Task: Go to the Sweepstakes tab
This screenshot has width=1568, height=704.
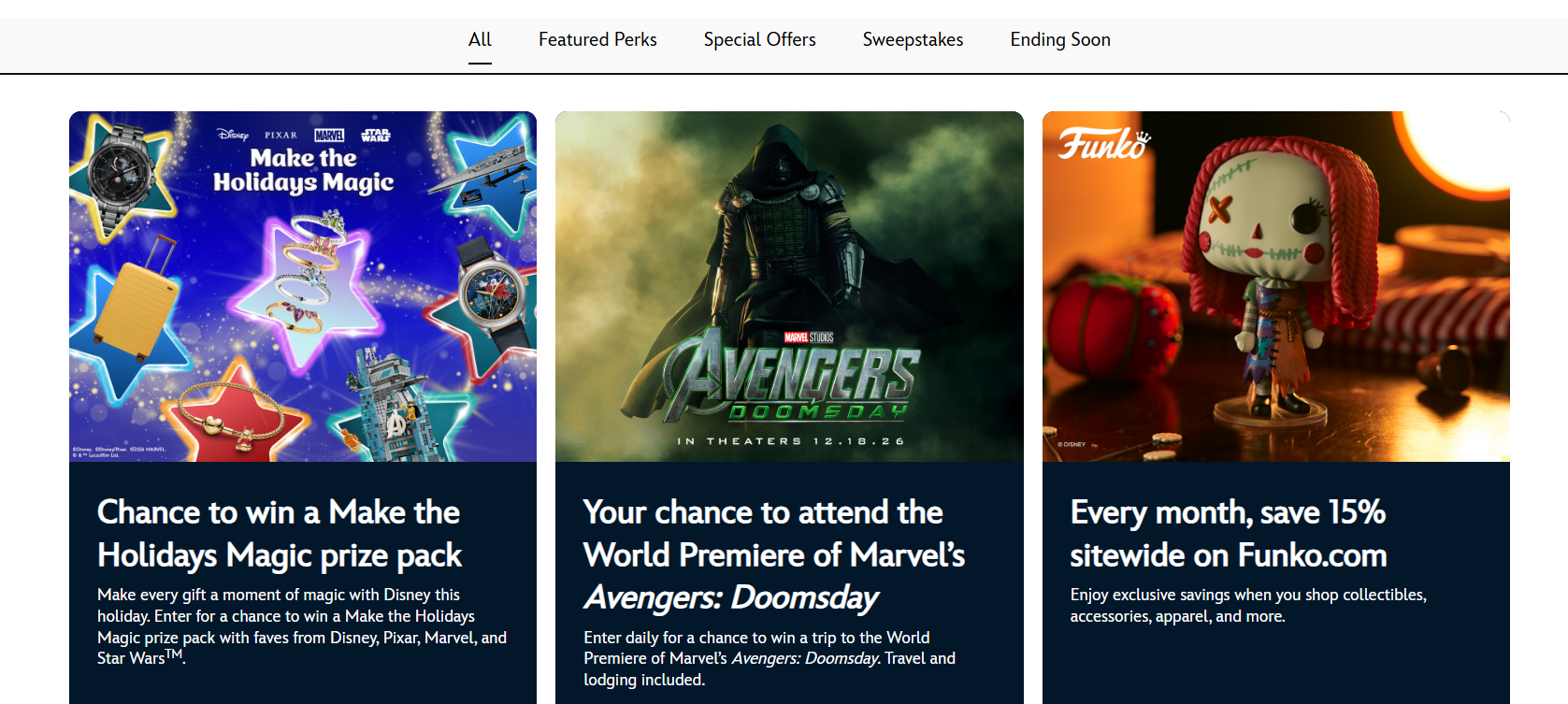Action: 913,39
